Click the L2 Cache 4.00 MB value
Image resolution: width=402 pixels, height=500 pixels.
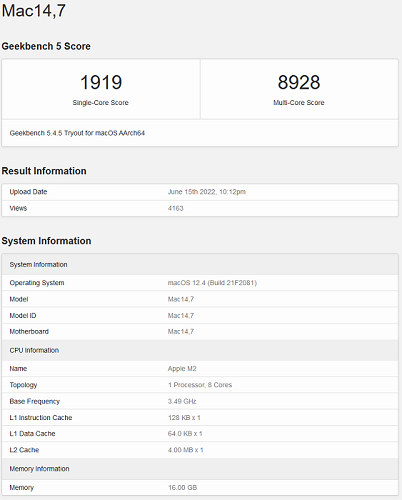[x=185, y=450]
